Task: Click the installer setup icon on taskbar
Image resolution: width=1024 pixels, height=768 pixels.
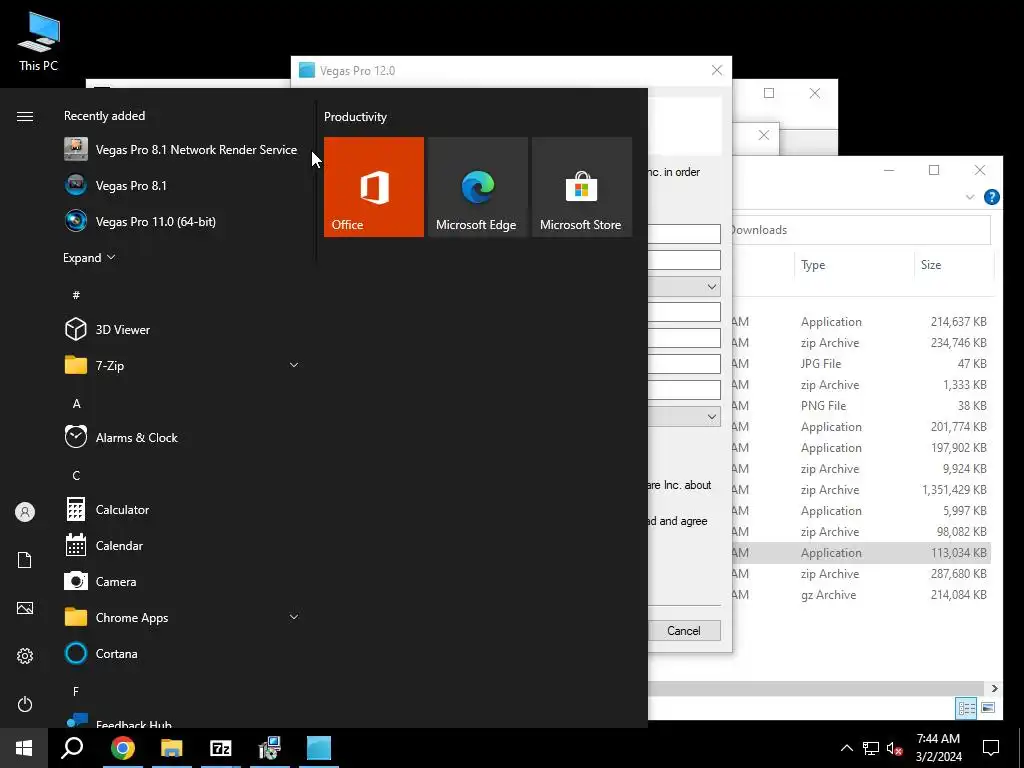Action: [x=270, y=748]
